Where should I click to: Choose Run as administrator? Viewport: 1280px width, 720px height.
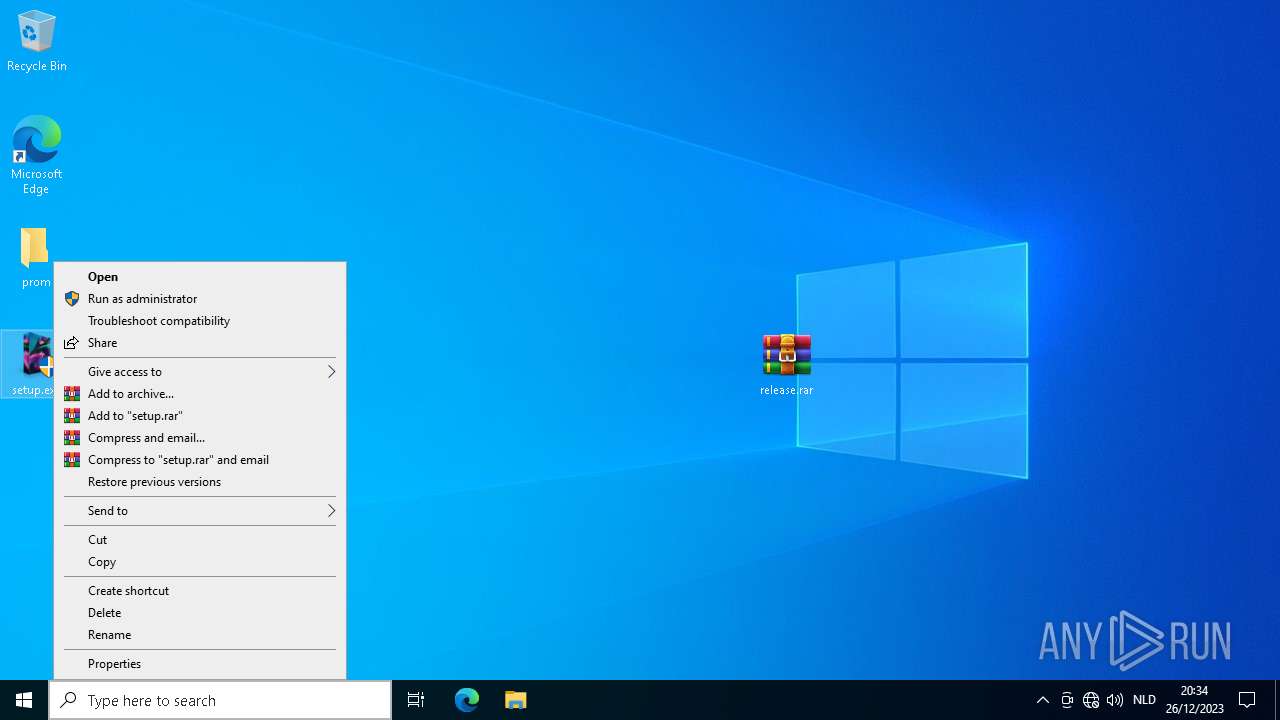click(200, 299)
